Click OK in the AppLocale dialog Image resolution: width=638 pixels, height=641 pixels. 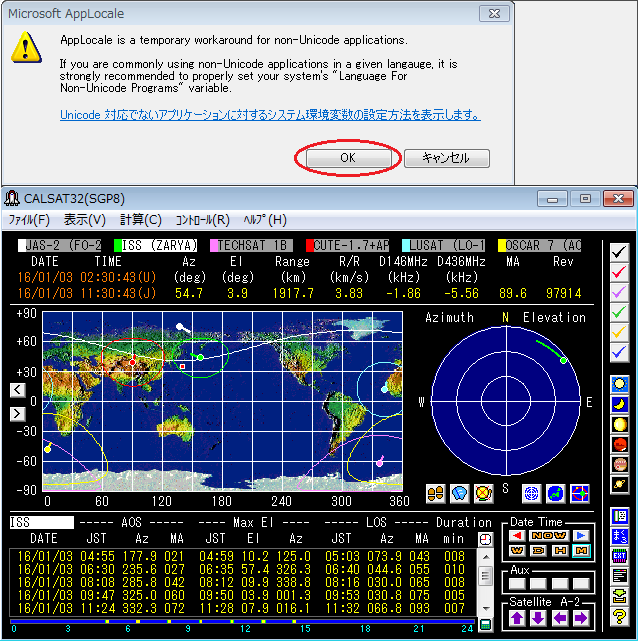click(348, 158)
